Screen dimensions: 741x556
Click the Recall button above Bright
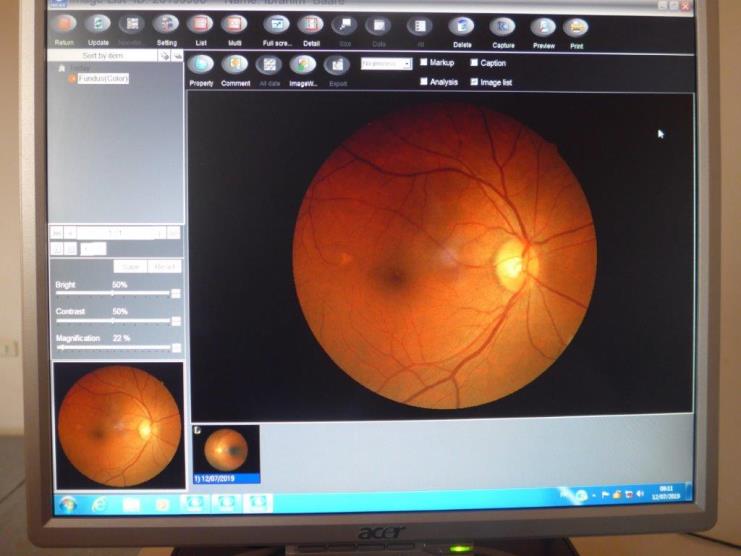(x=164, y=267)
